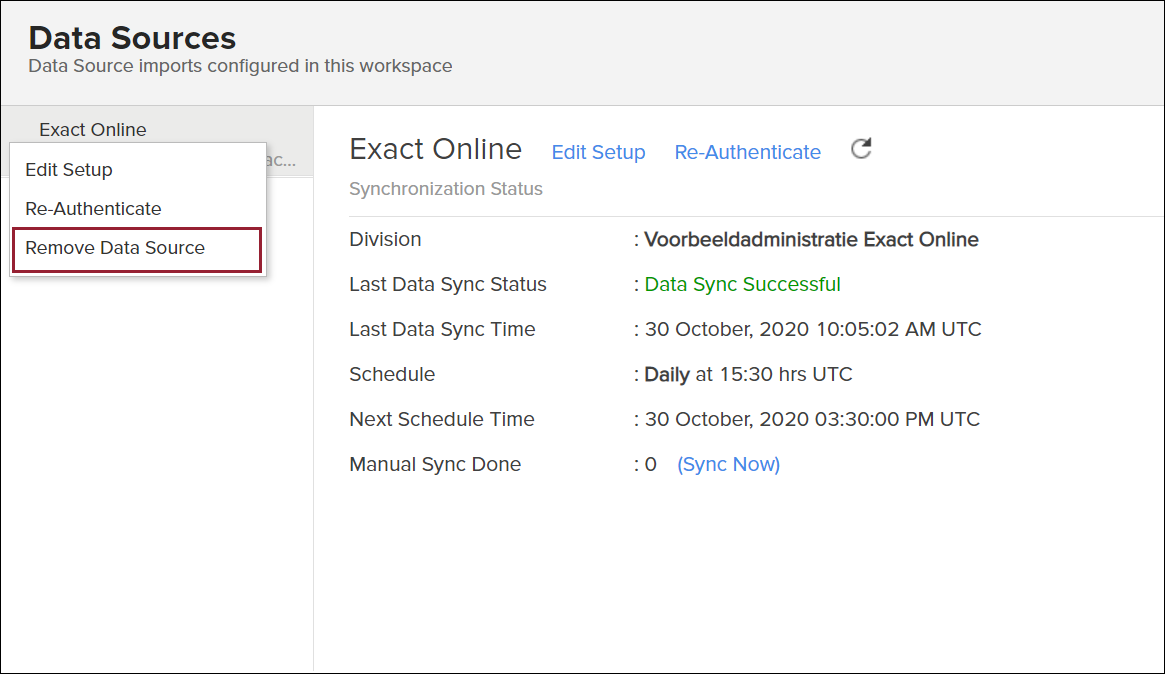Click the truncated sidebar text ending in 'ac...'
The height and width of the screenshot is (674, 1165).
coord(282,160)
